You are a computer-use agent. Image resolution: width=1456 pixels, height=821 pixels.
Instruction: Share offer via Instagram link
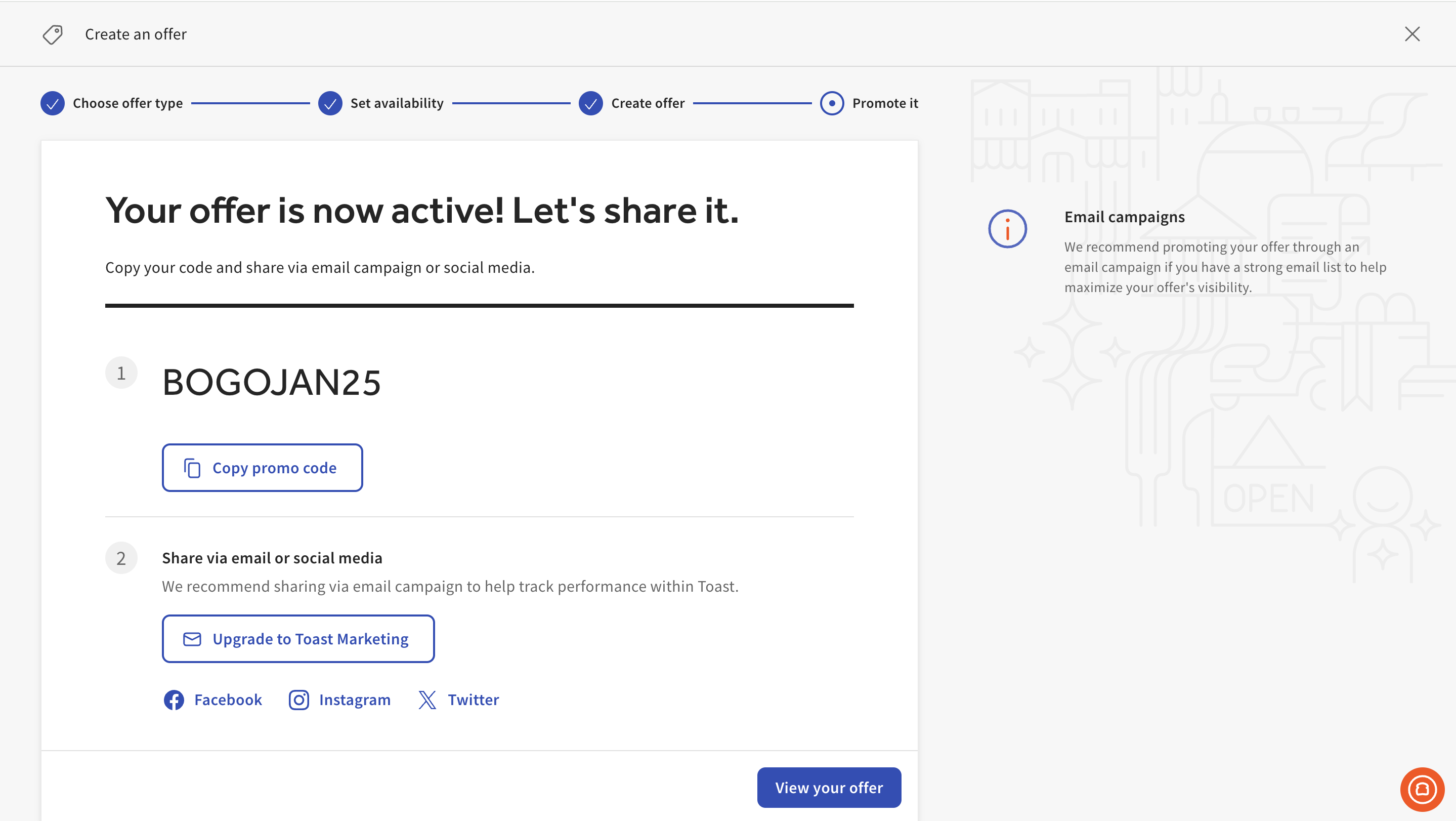pyautogui.click(x=355, y=700)
